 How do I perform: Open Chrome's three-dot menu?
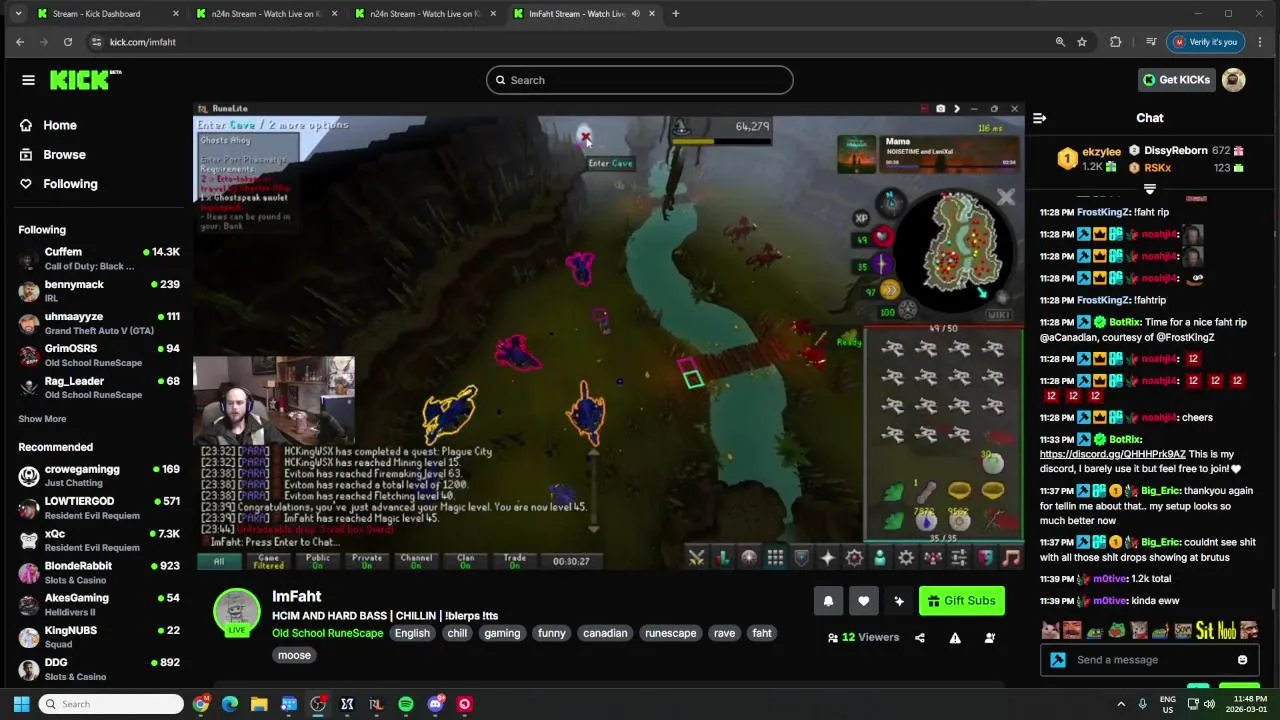[x=1260, y=42]
